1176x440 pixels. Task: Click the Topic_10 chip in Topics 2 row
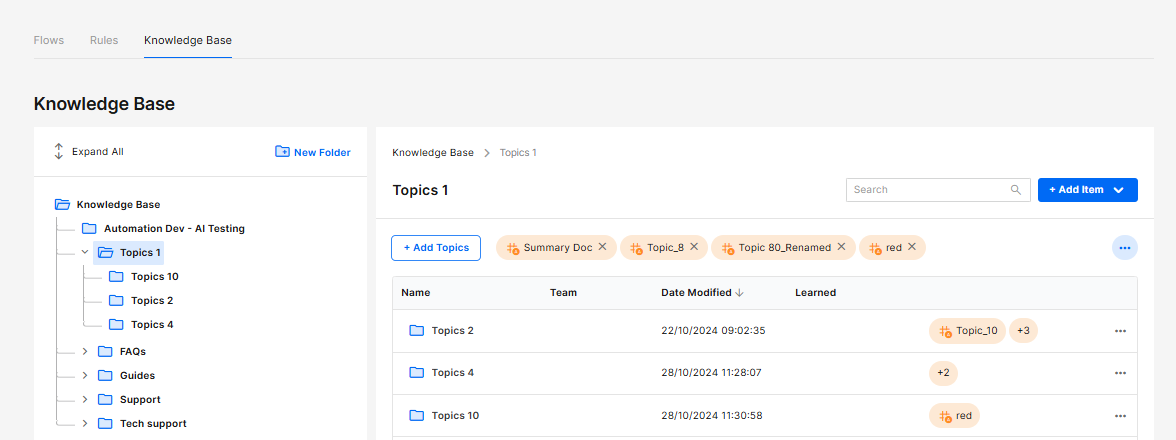(x=967, y=331)
